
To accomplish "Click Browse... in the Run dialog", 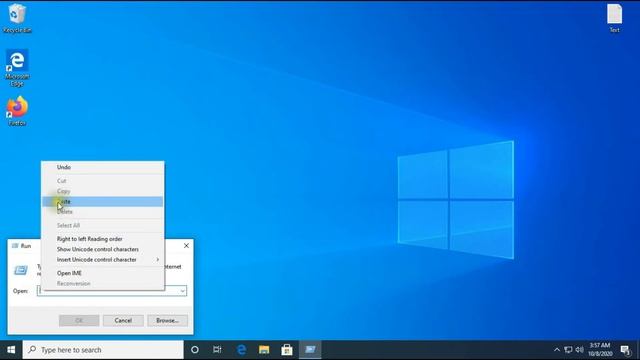I will pyautogui.click(x=167, y=320).
